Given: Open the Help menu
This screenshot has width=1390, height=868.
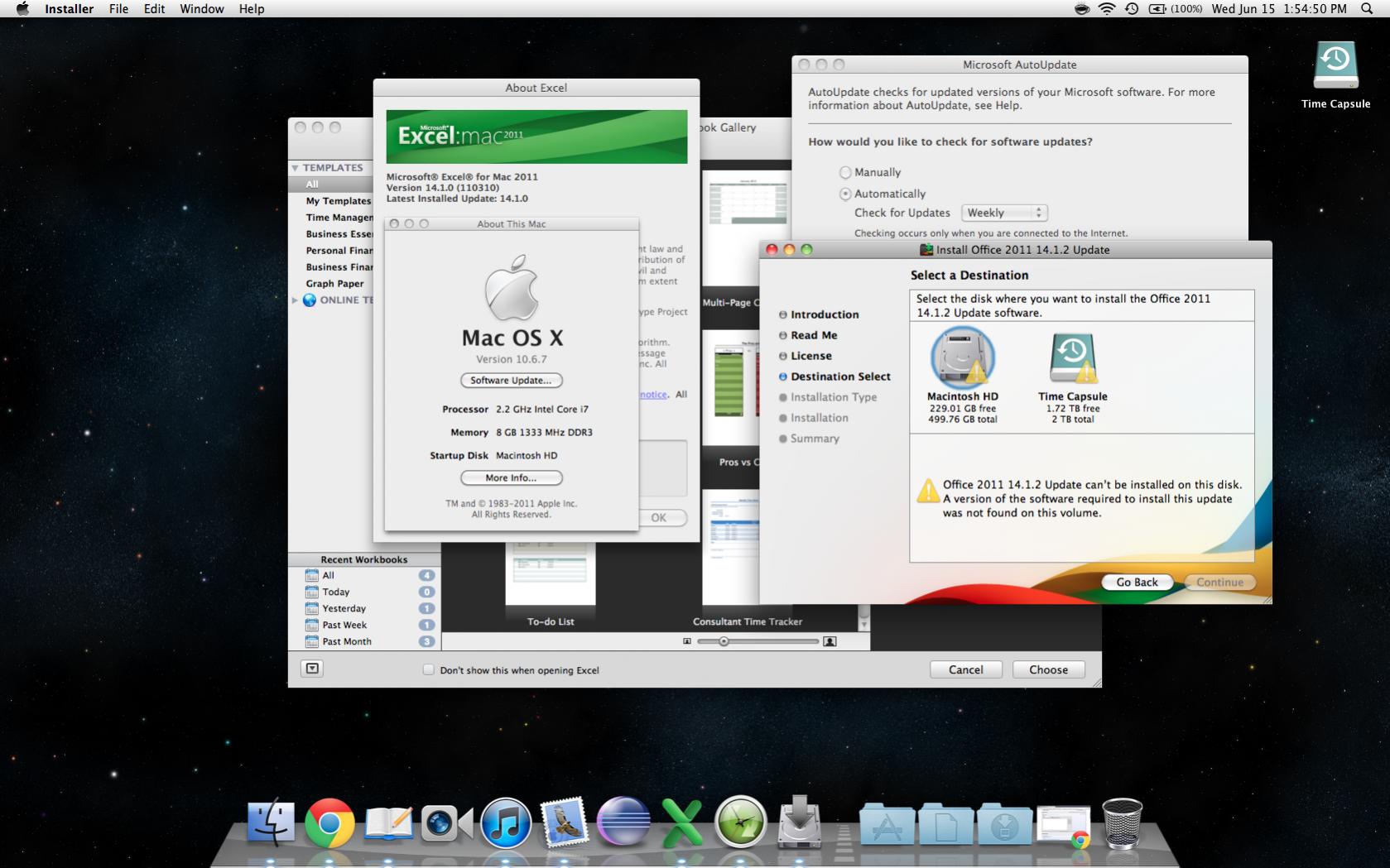Looking at the screenshot, I should coord(252,9).
